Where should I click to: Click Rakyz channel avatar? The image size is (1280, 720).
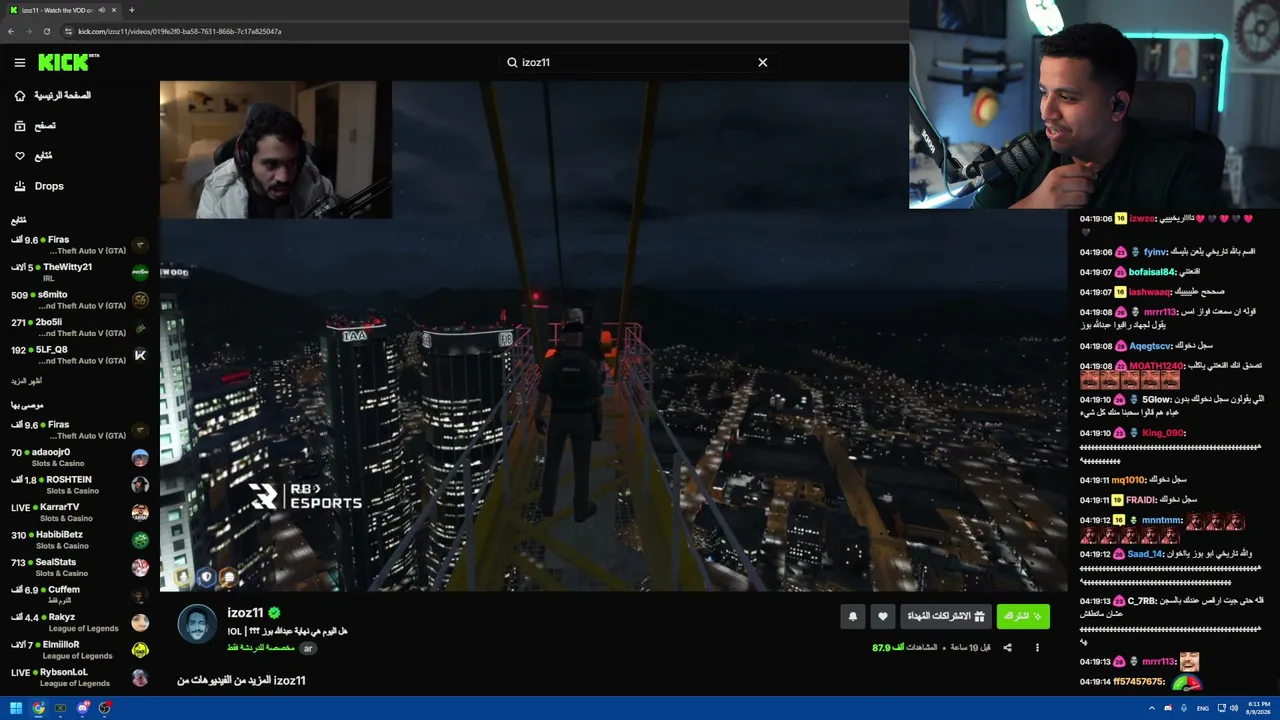point(140,622)
